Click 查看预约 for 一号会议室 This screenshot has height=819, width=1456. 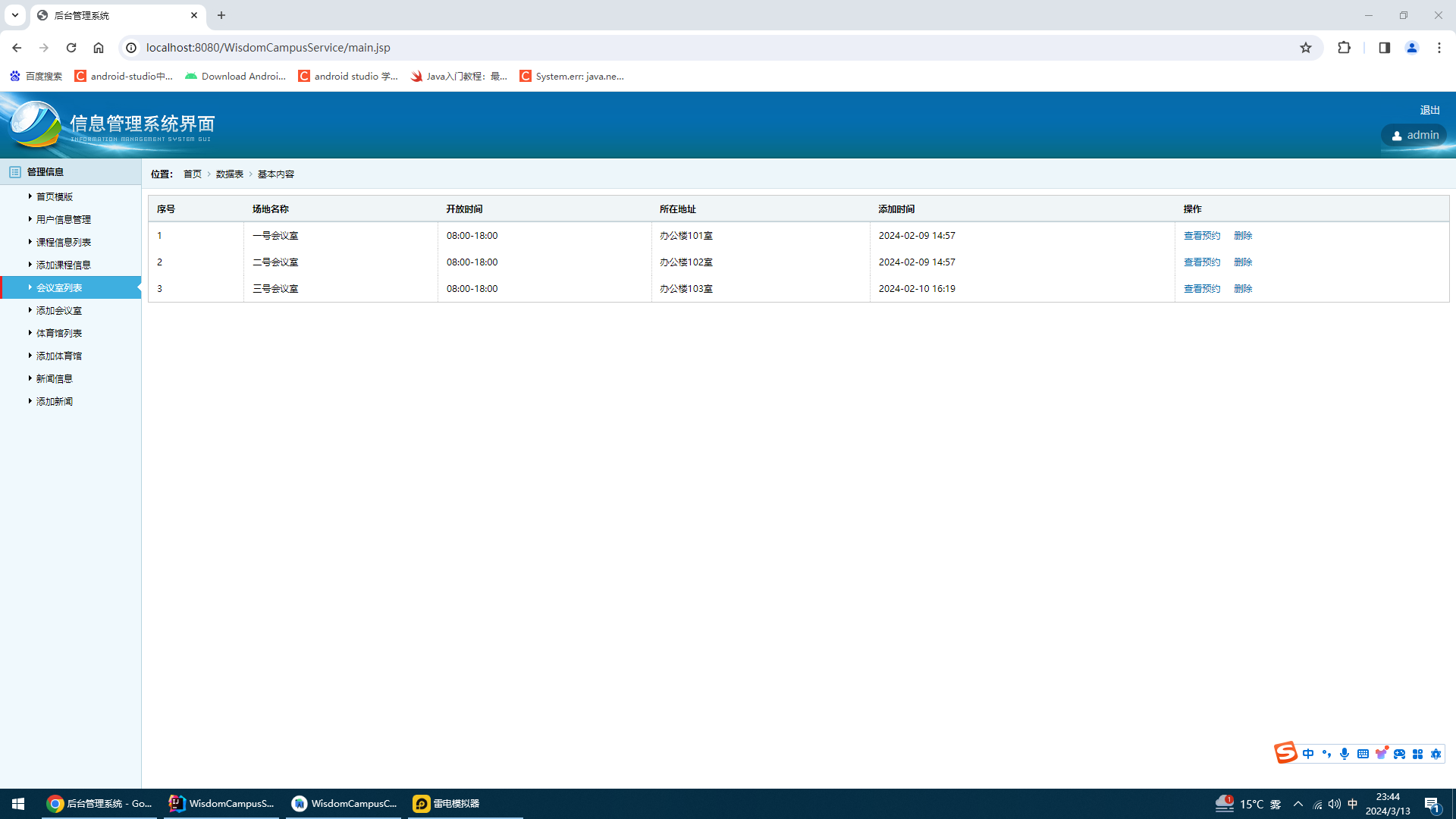[1202, 236]
